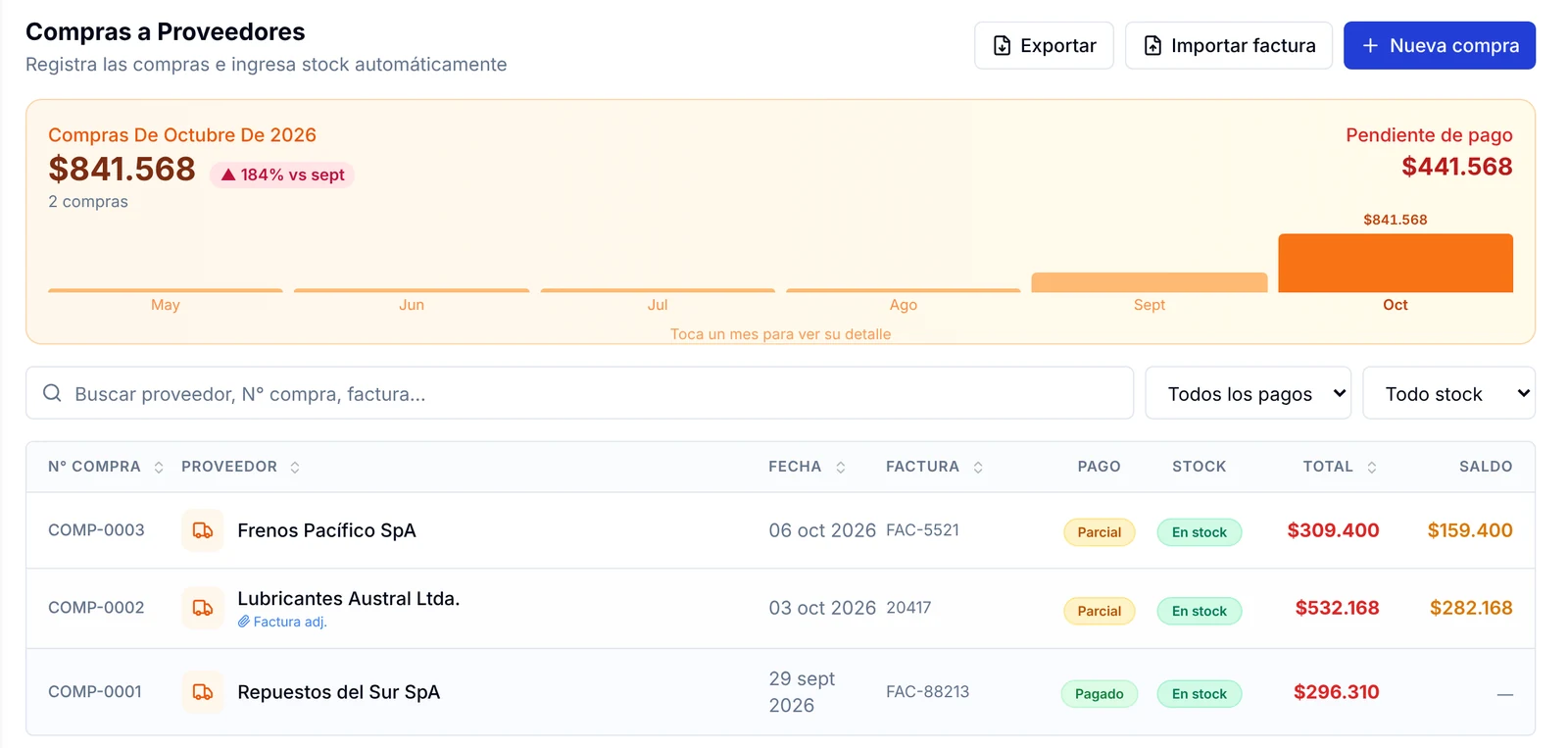Click En stock badge in COMP-0001 row
This screenshot has width=1568, height=748.
[1200, 694]
